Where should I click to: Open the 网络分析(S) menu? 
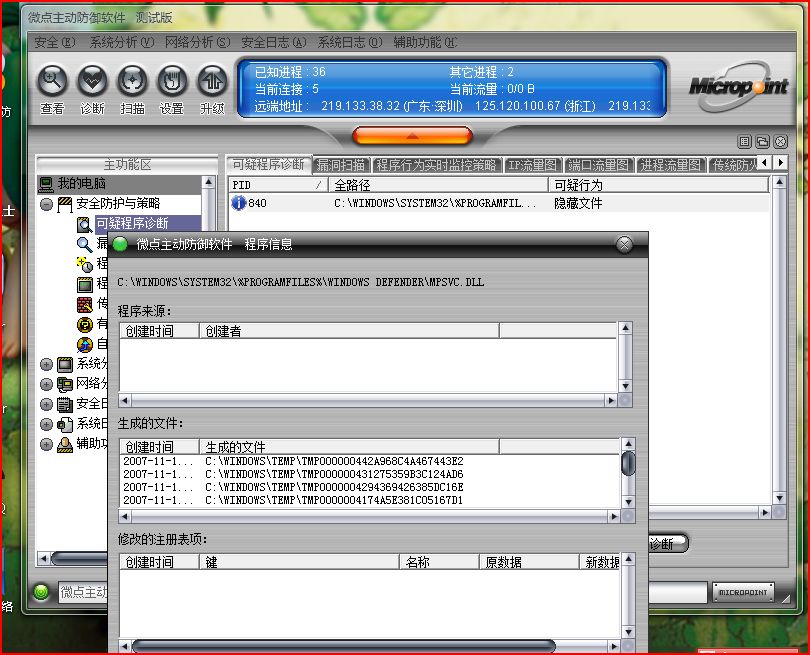[197, 42]
